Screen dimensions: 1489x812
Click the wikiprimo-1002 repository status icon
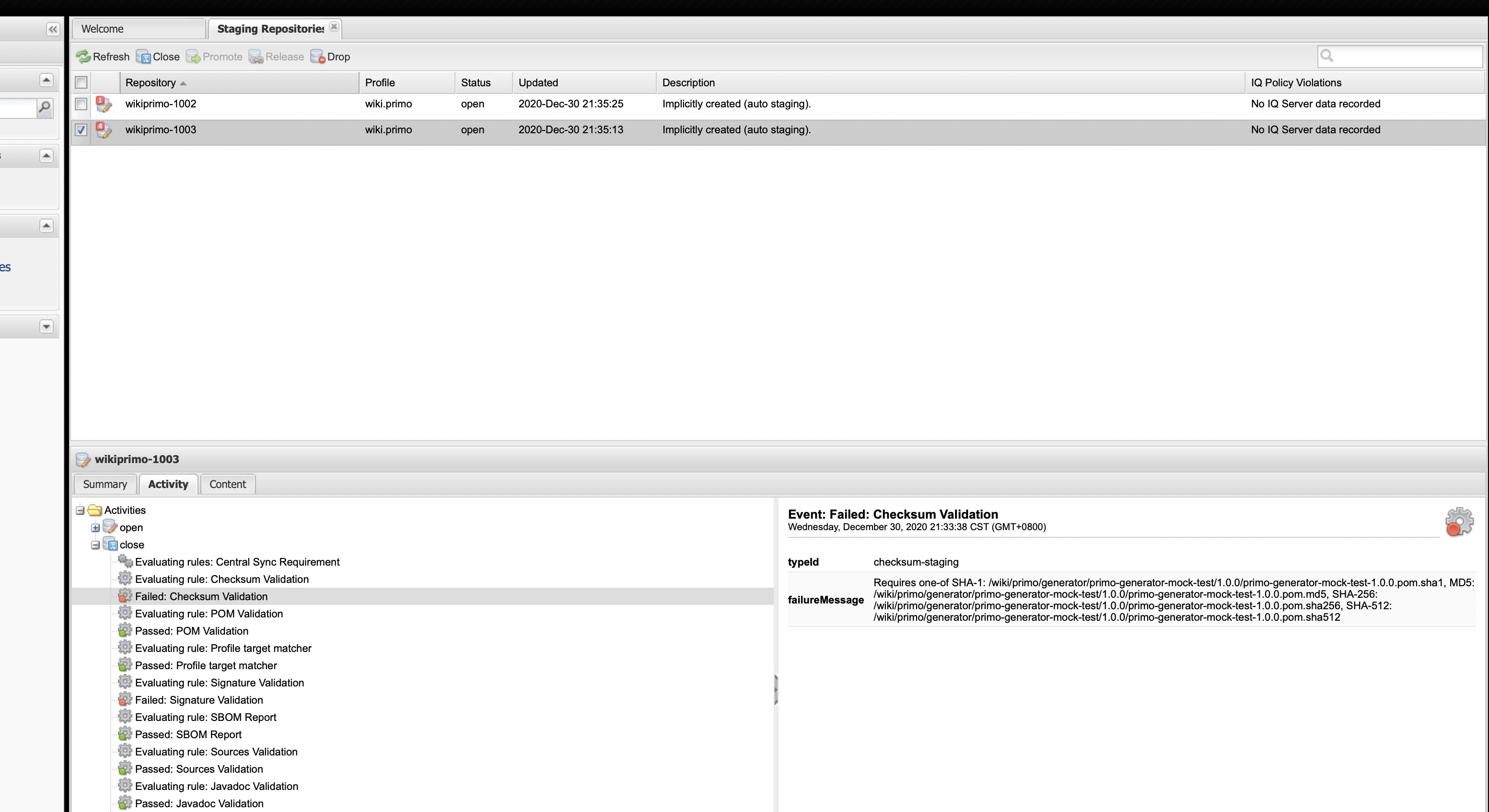point(104,104)
